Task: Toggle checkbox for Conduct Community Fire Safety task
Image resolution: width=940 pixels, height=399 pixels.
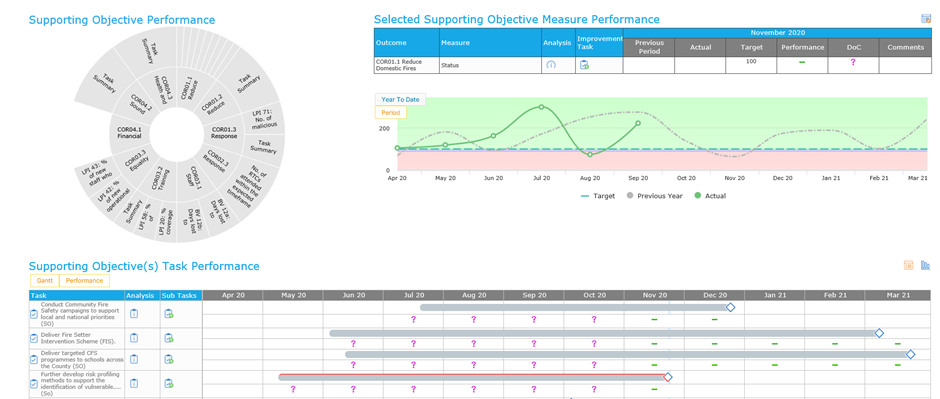Action: pyautogui.click(x=34, y=313)
